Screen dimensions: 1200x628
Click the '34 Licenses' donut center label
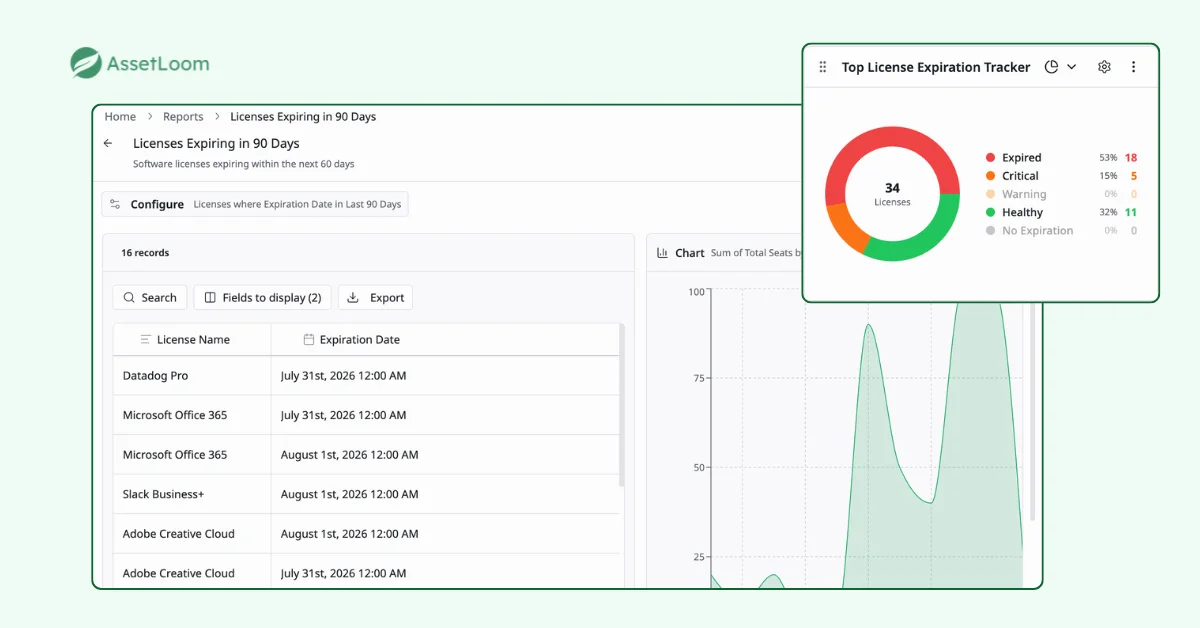(892, 194)
